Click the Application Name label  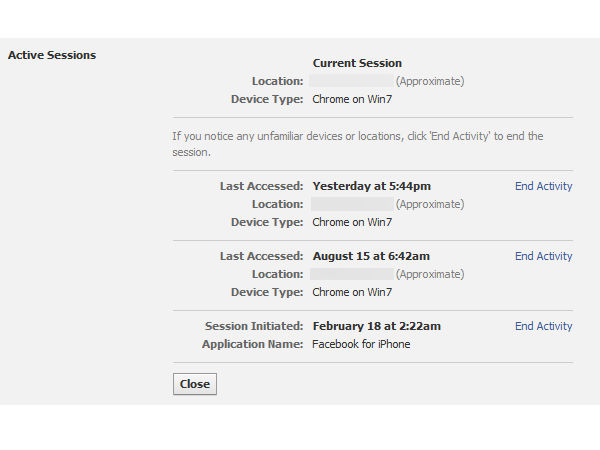(252, 344)
